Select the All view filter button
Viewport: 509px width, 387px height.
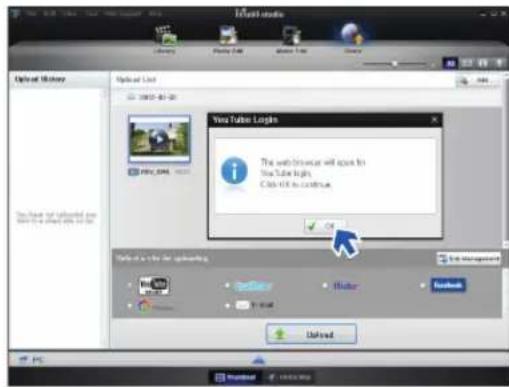450,63
